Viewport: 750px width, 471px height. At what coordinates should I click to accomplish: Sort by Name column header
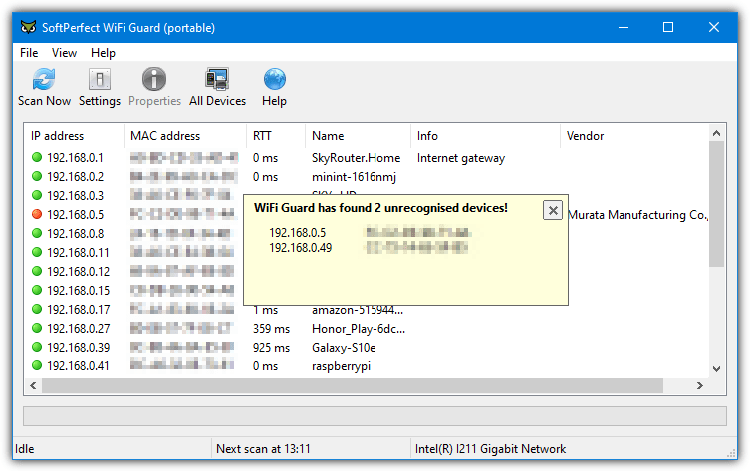coord(358,136)
